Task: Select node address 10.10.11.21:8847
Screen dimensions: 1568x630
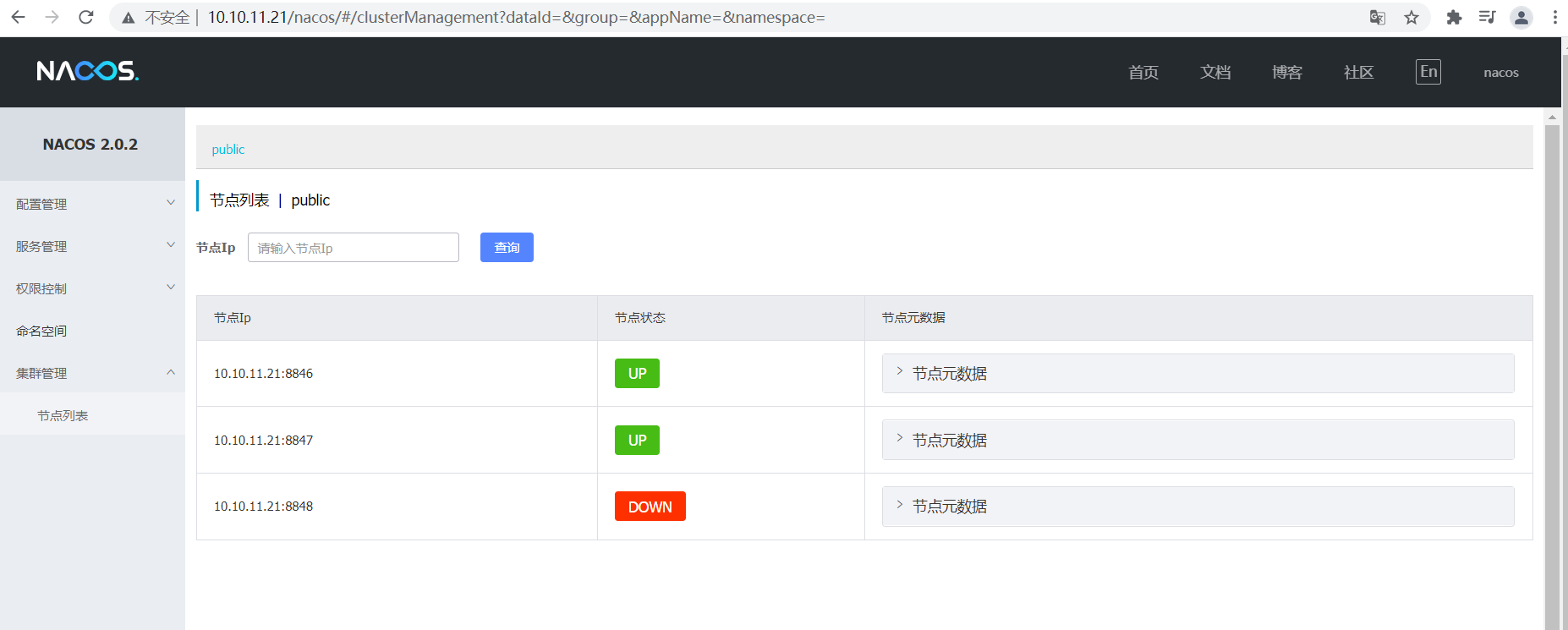Action: coord(263,441)
